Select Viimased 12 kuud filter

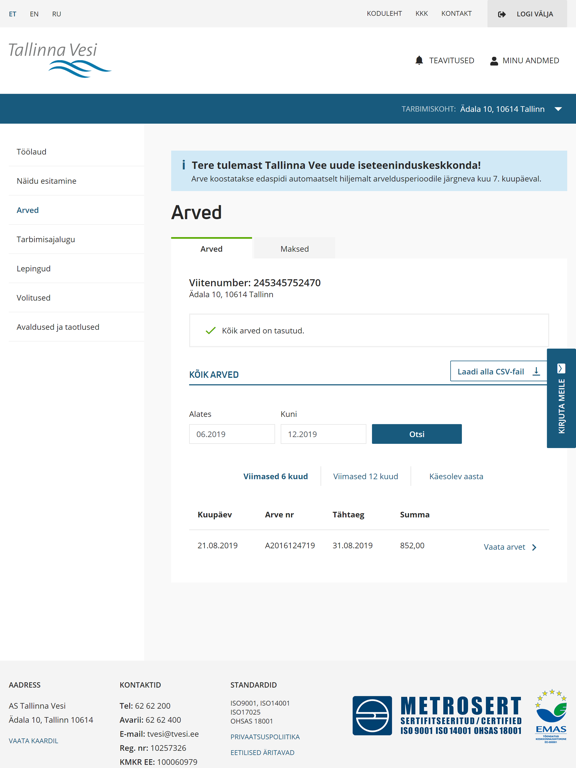pos(365,476)
